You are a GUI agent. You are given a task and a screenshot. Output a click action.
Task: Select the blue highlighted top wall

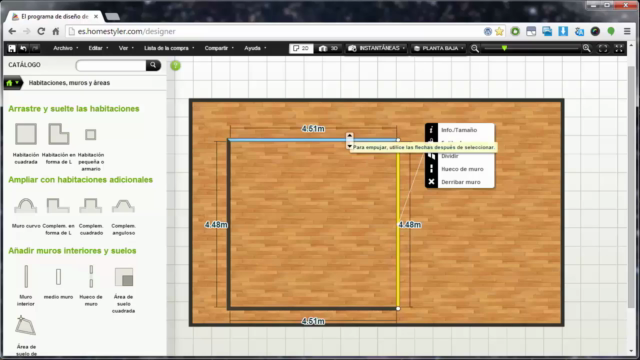tap(312, 140)
